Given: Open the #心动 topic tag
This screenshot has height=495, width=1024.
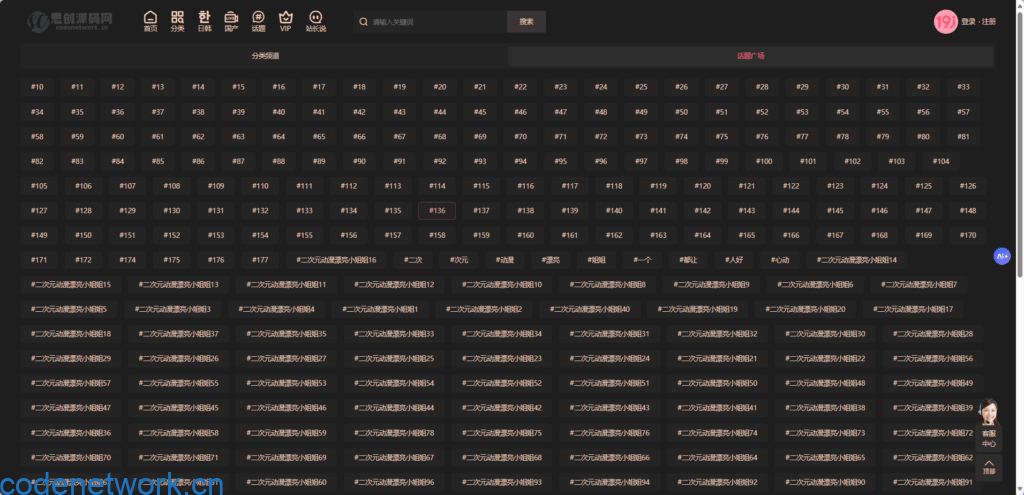Looking at the screenshot, I should coord(780,260).
